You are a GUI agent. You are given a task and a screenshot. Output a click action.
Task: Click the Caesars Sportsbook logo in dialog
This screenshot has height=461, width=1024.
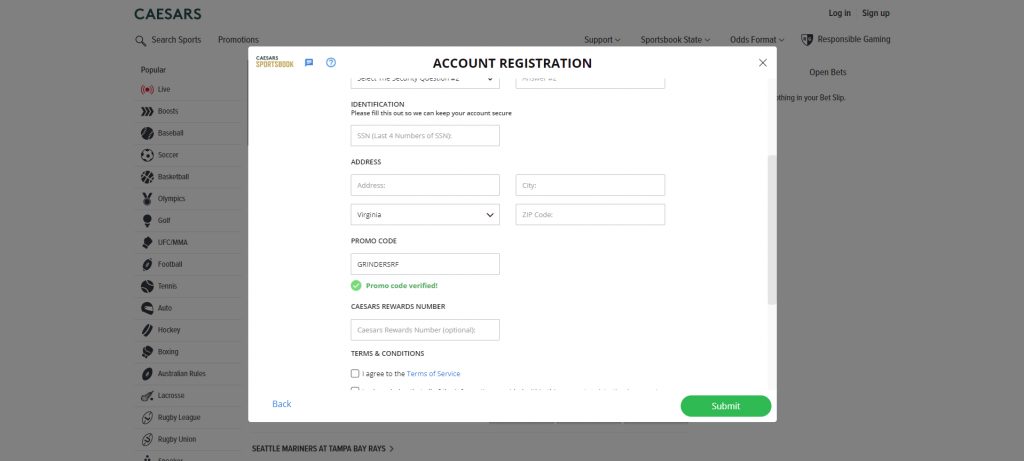click(x=275, y=62)
